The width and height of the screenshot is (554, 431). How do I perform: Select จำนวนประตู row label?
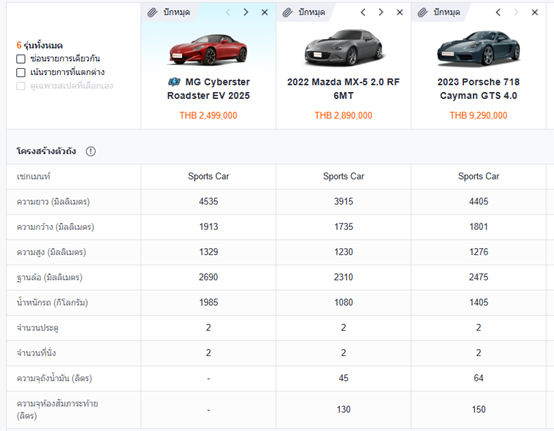[x=37, y=328]
